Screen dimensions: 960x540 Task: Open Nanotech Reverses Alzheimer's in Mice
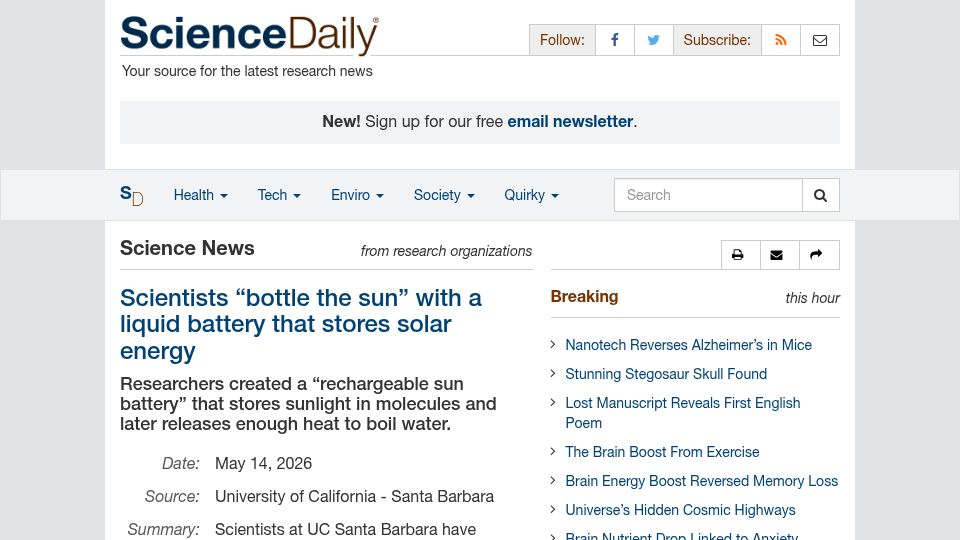pos(688,345)
